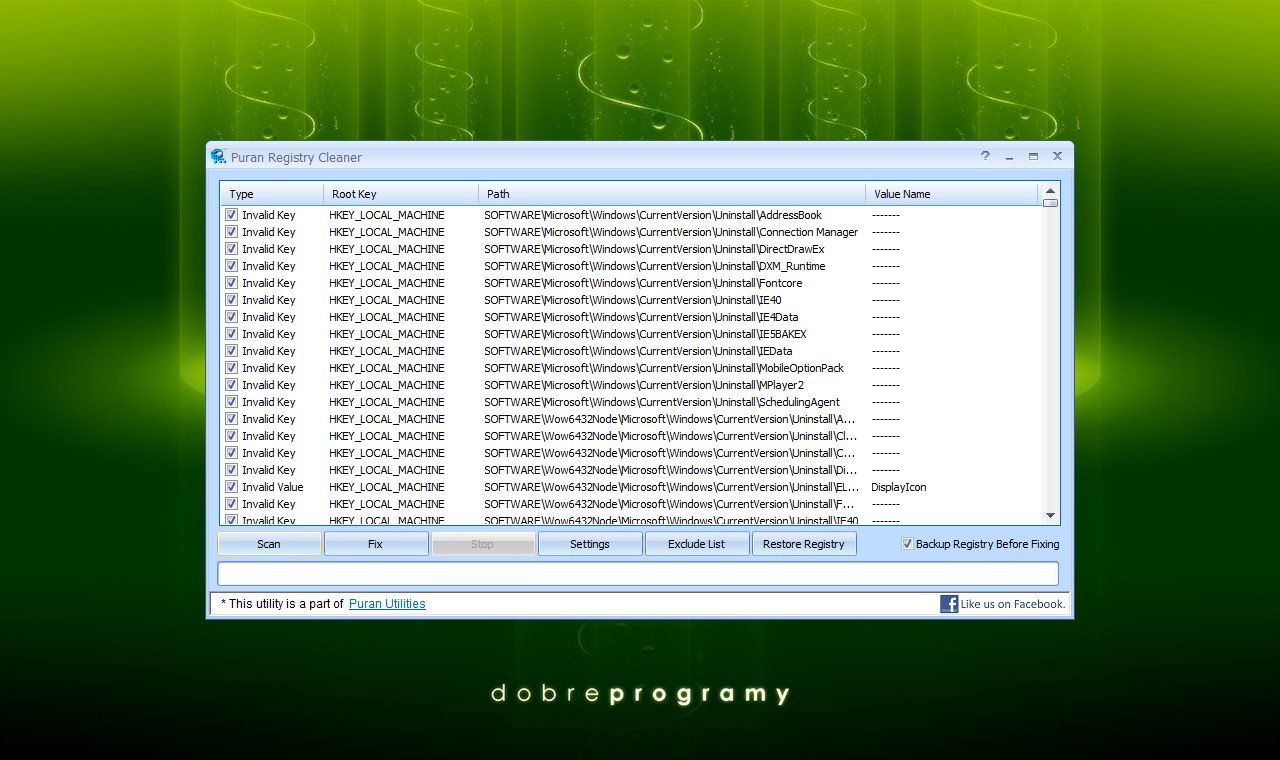Click the Restore Registry button
Image resolution: width=1280 pixels, height=760 pixels.
click(x=804, y=544)
